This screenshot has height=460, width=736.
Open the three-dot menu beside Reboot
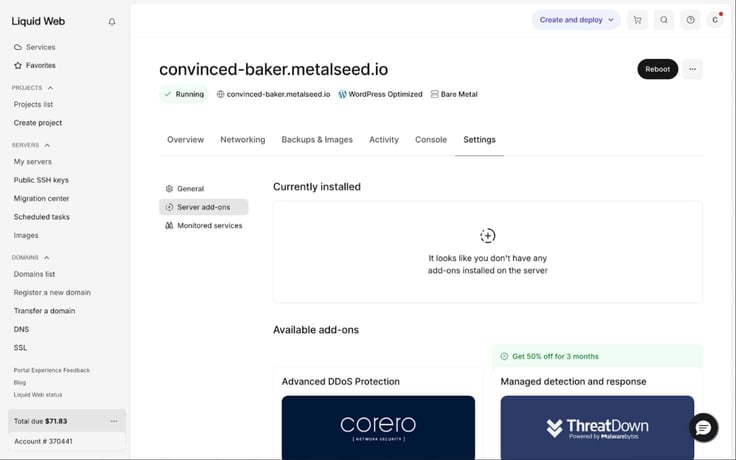tap(692, 69)
